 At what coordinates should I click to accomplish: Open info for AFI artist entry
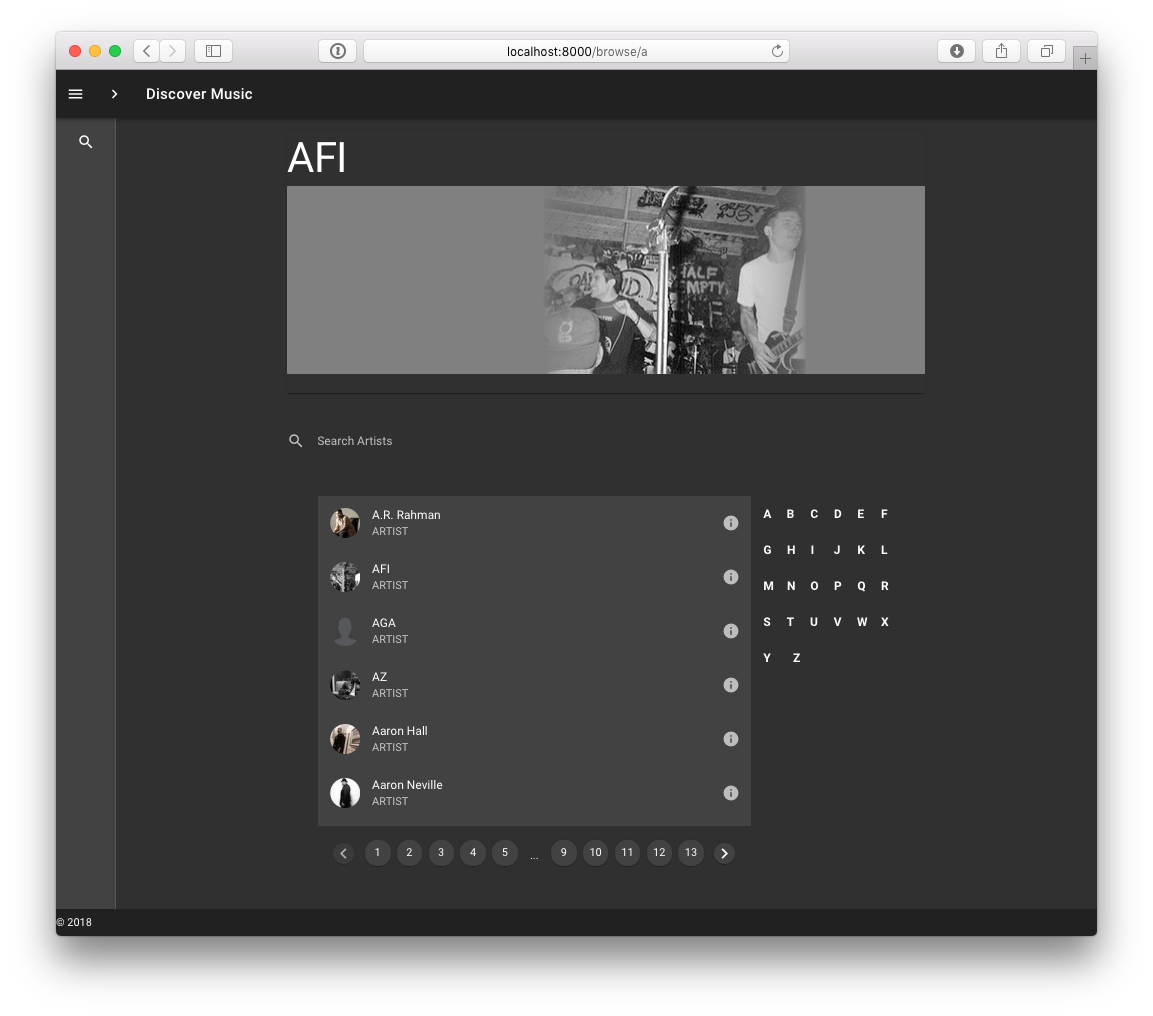(731, 577)
